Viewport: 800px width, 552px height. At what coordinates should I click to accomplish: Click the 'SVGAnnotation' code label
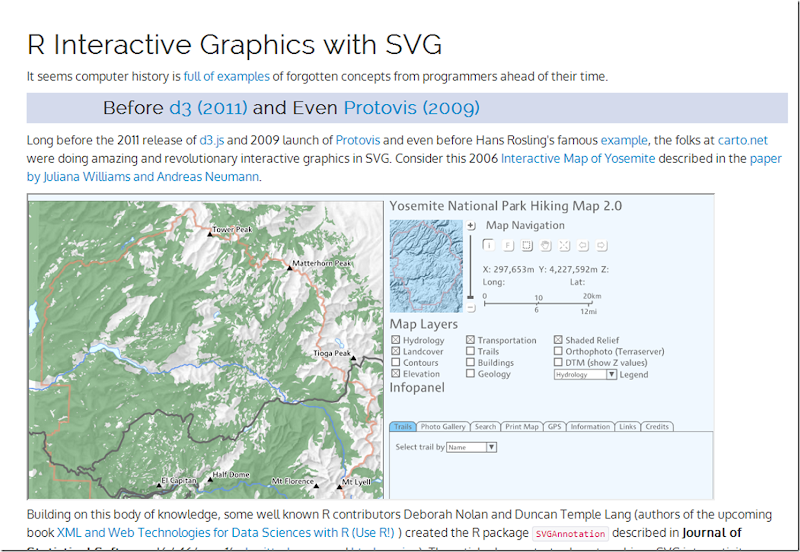click(570, 534)
